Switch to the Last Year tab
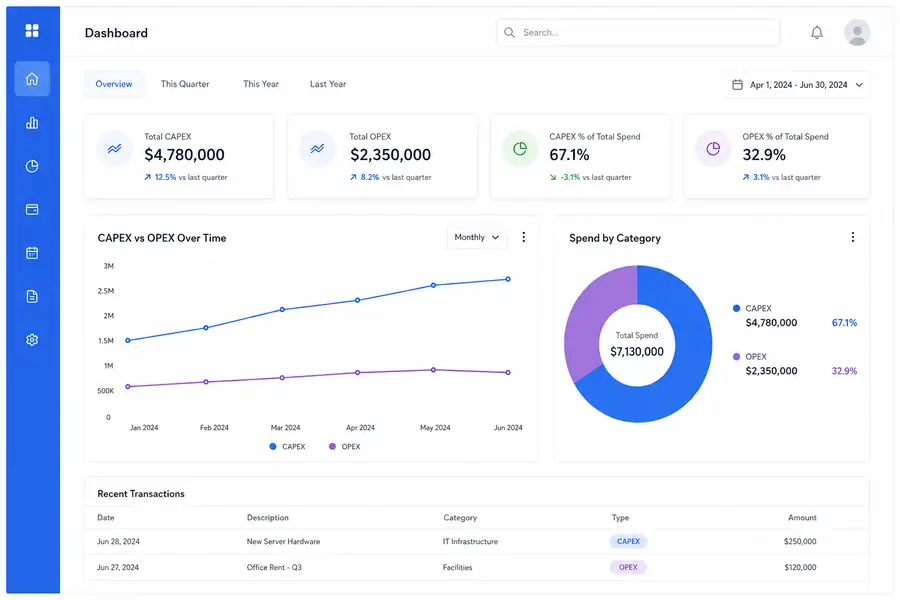Screen dimensions: 900x600 328,84
